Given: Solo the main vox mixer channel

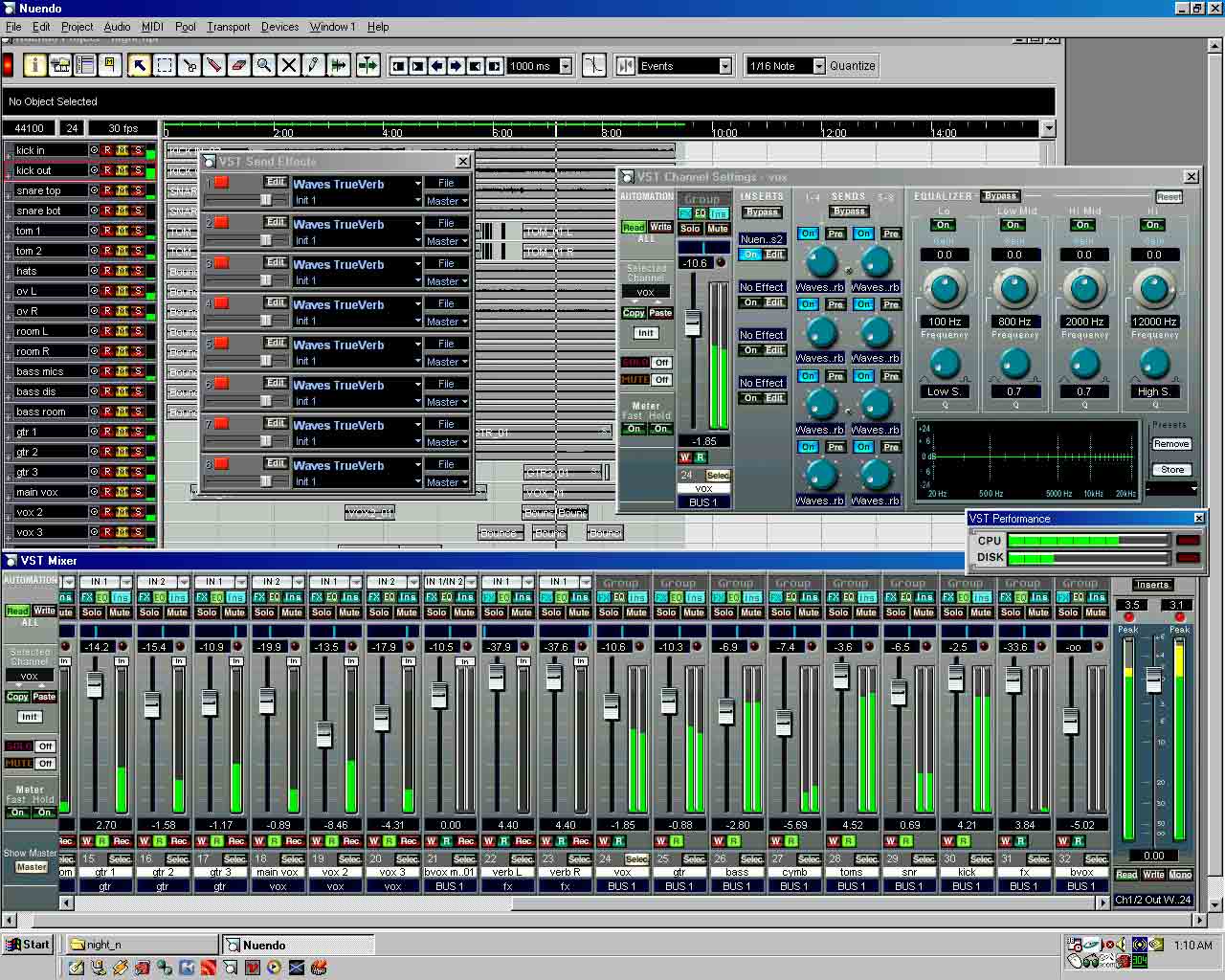Looking at the screenshot, I should pos(264,612).
